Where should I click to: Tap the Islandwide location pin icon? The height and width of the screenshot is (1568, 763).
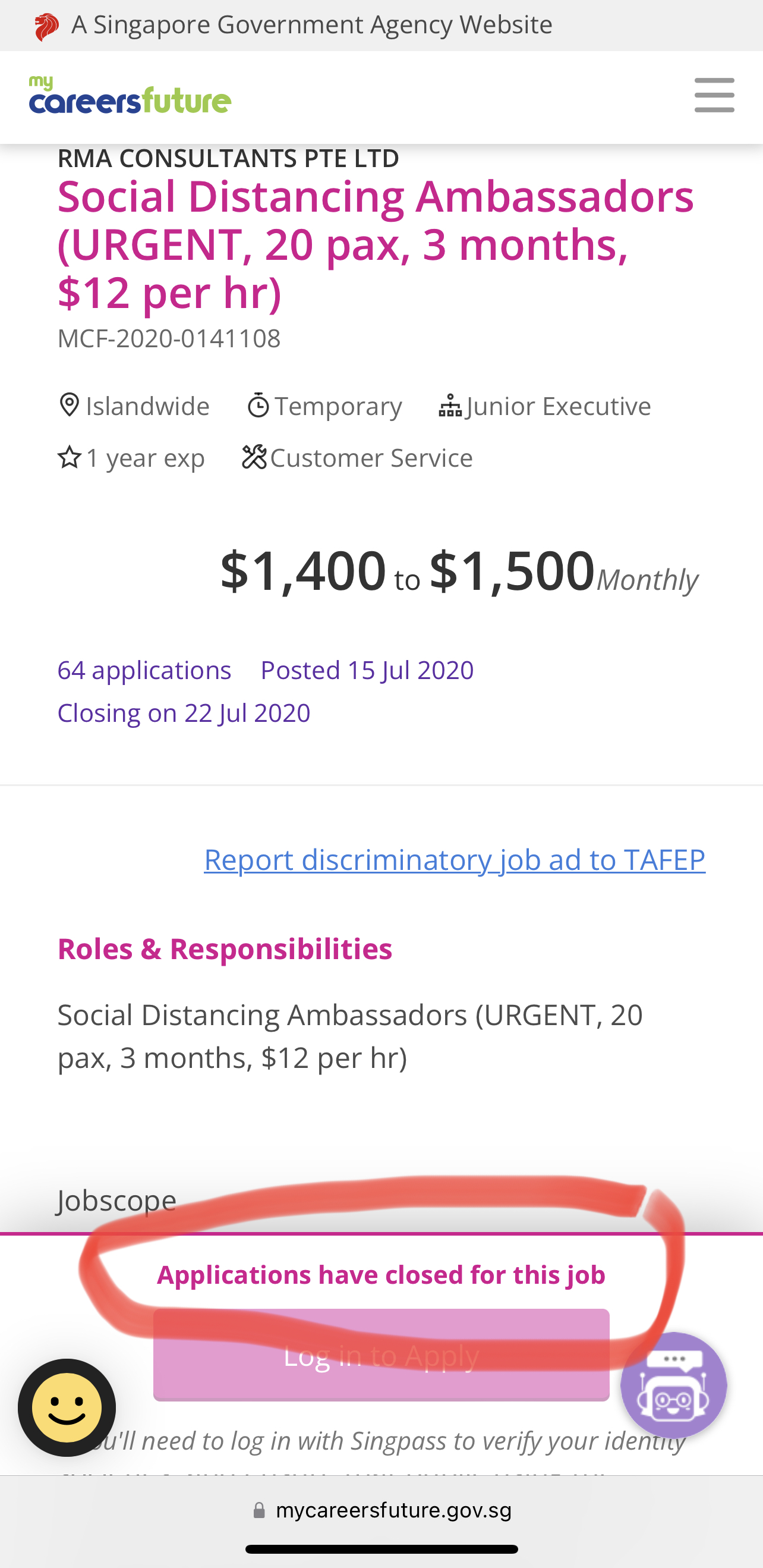(x=70, y=406)
